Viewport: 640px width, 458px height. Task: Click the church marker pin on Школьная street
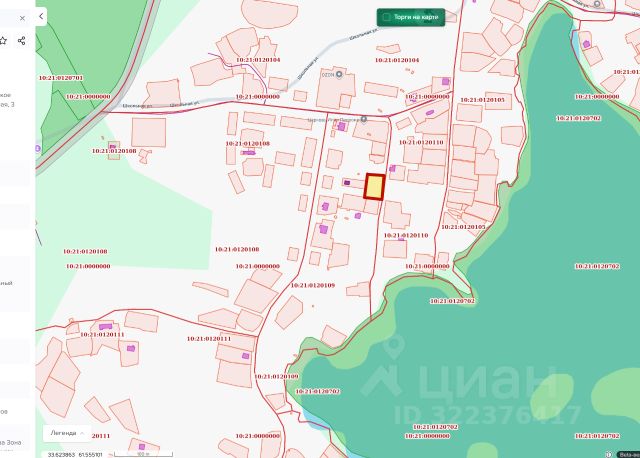click(364, 119)
